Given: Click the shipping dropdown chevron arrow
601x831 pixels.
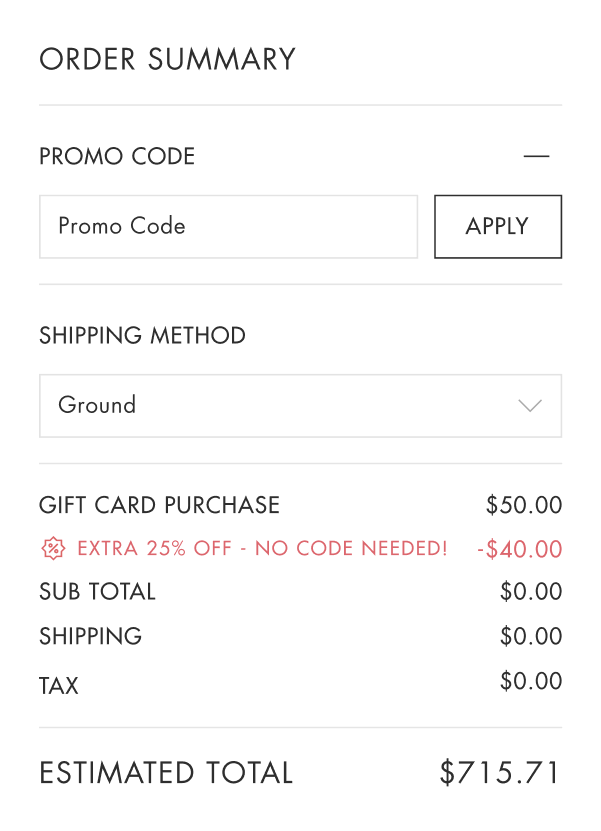Looking at the screenshot, I should [530, 405].
